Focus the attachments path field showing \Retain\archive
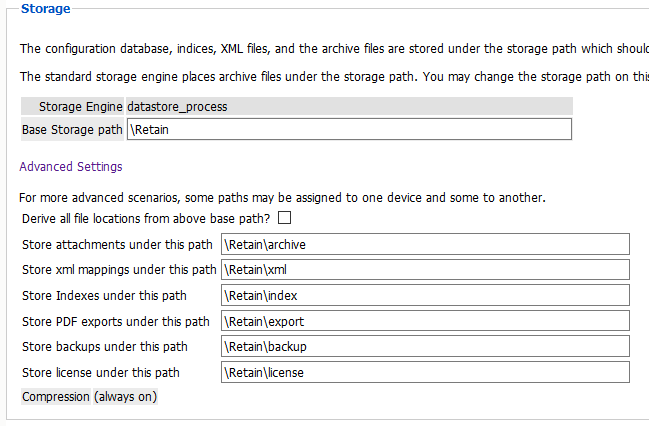The height and width of the screenshot is (426, 649). coord(425,244)
